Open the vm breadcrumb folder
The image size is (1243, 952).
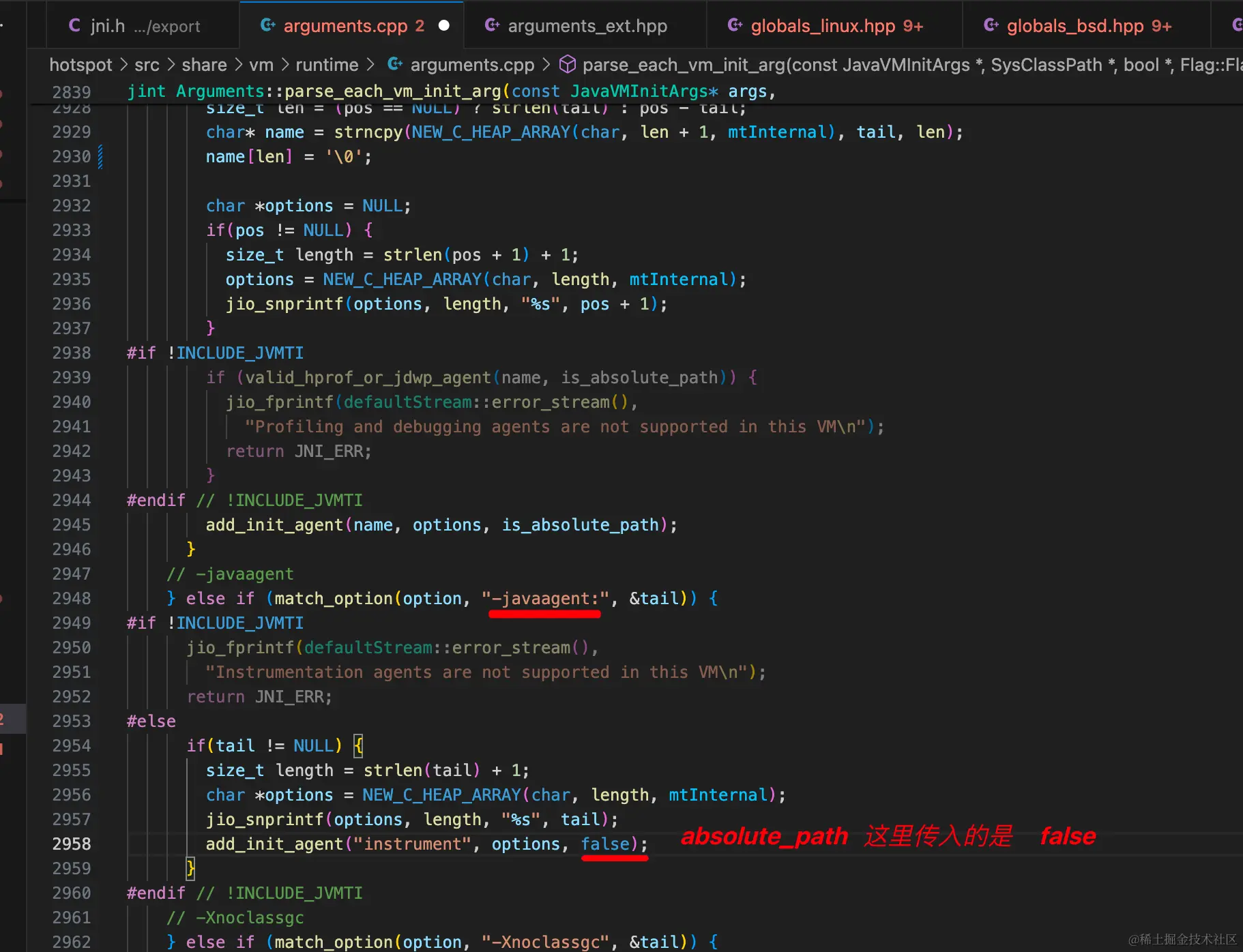[261, 65]
